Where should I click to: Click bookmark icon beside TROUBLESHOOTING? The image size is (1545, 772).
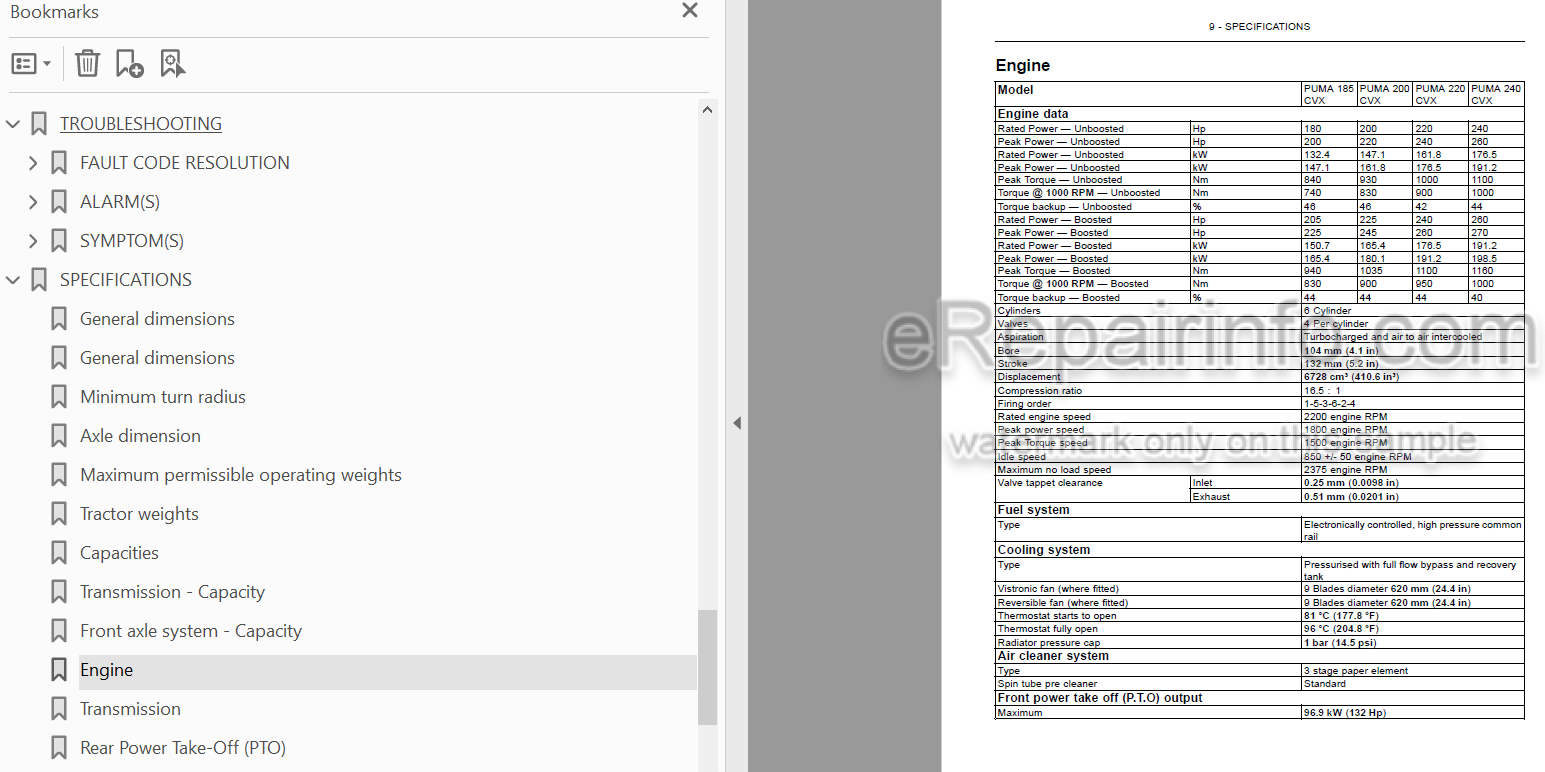click(x=39, y=124)
